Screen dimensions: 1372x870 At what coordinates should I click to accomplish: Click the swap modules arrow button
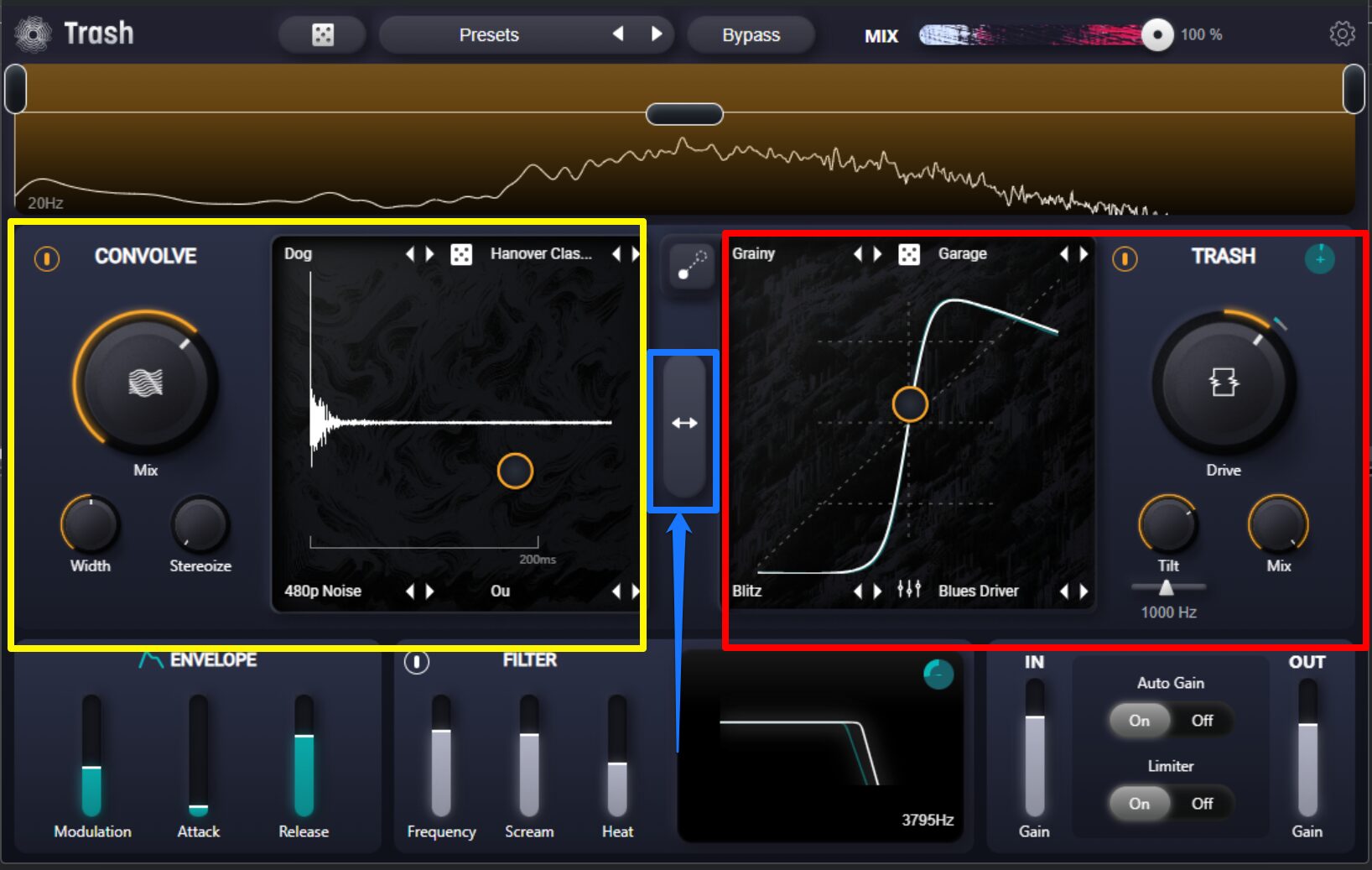click(x=684, y=424)
